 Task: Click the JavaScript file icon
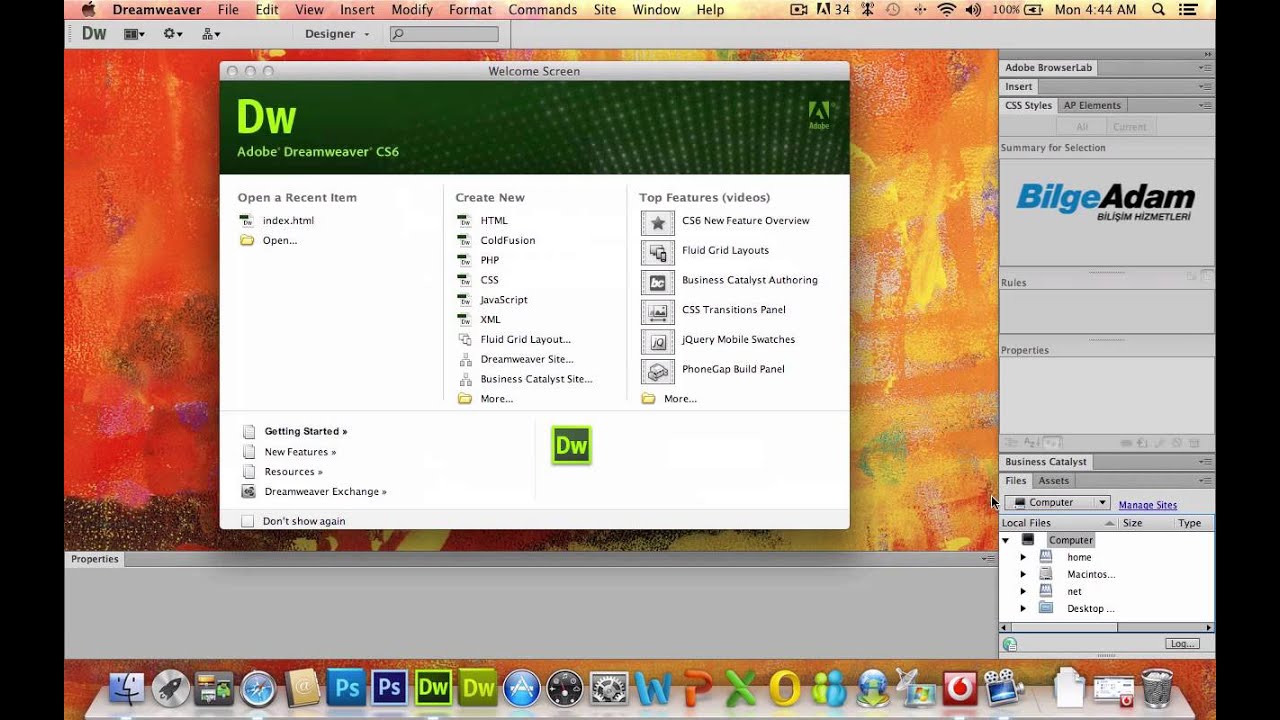click(464, 300)
